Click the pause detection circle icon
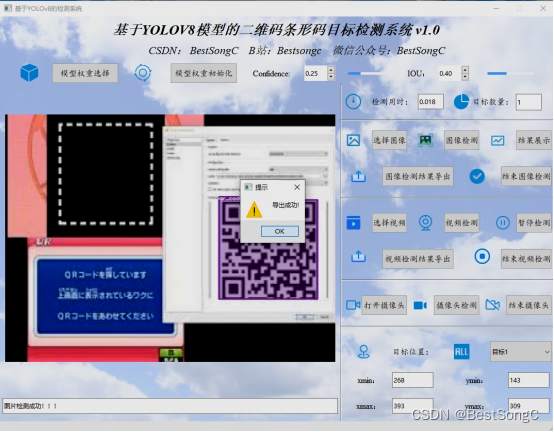 click(x=502, y=223)
